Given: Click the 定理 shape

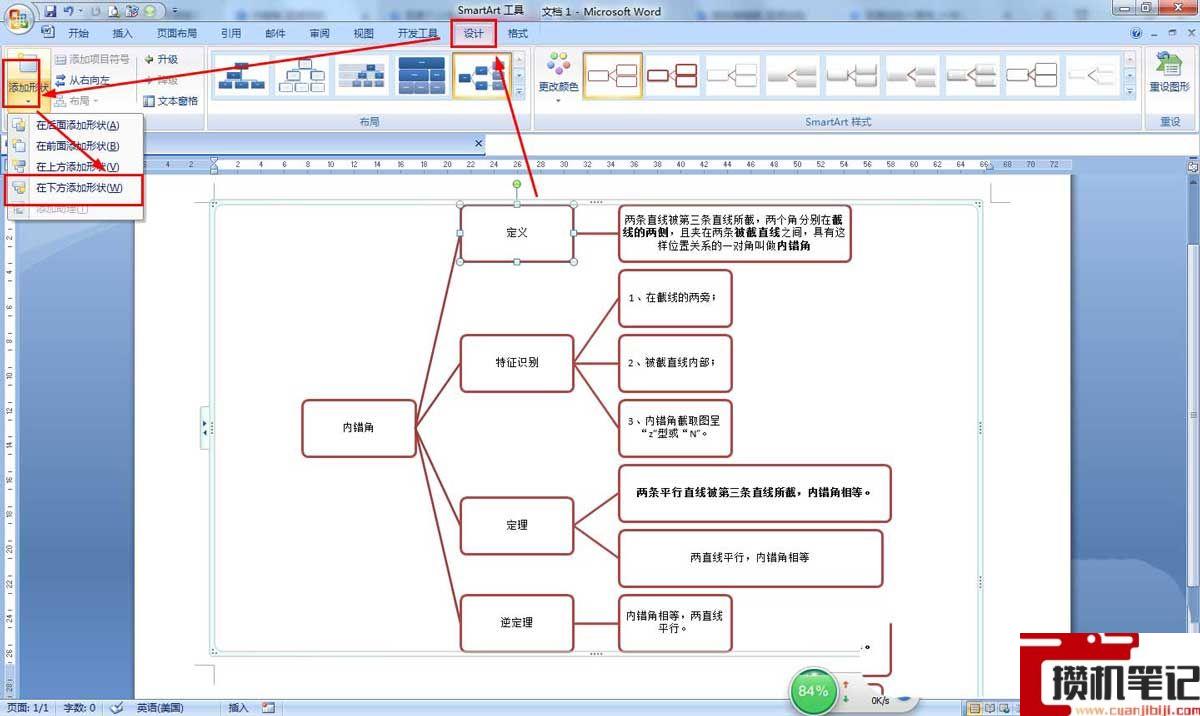Looking at the screenshot, I should [517, 526].
